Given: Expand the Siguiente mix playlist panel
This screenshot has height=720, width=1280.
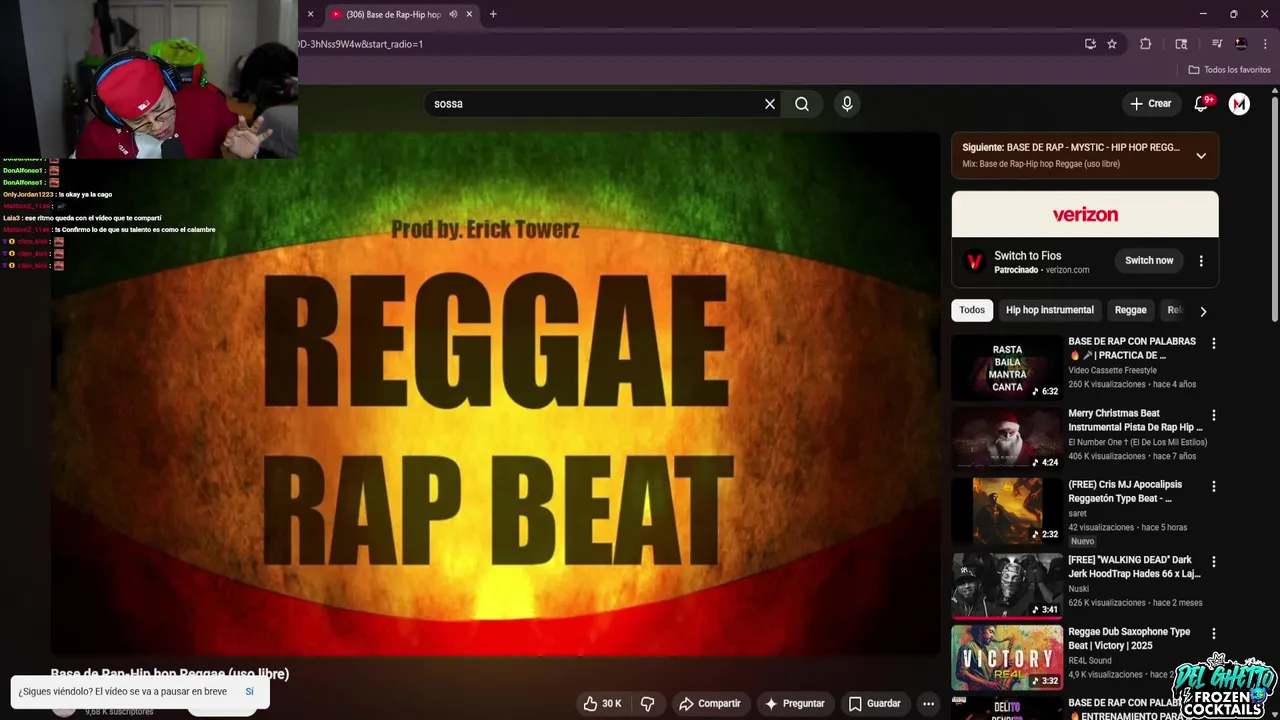Looking at the screenshot, I should [x=1201, y=156].
